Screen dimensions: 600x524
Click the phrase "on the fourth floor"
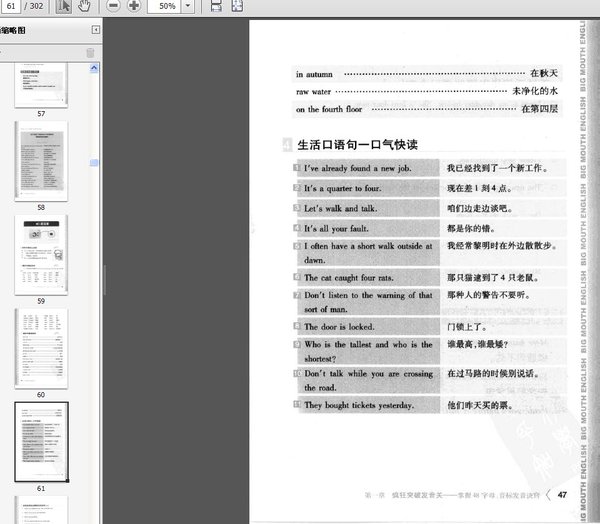(329, 109)
